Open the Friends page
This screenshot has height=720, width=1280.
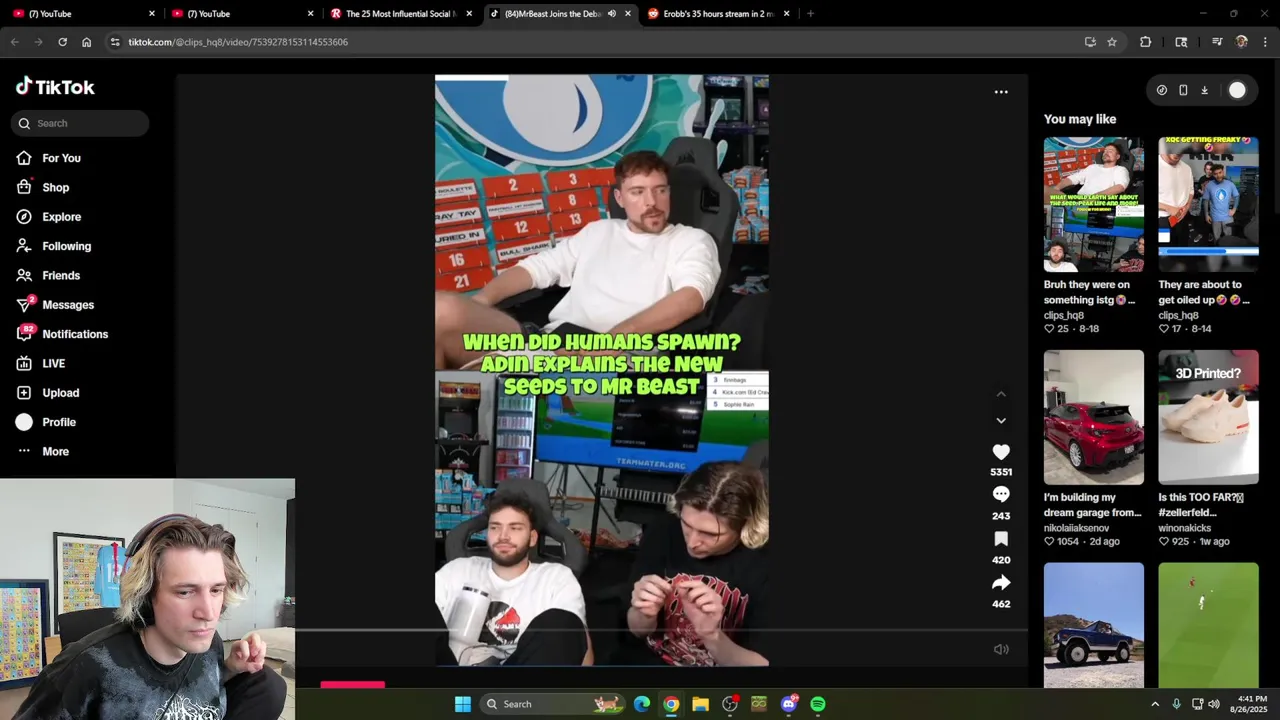(x=48, y=275)
